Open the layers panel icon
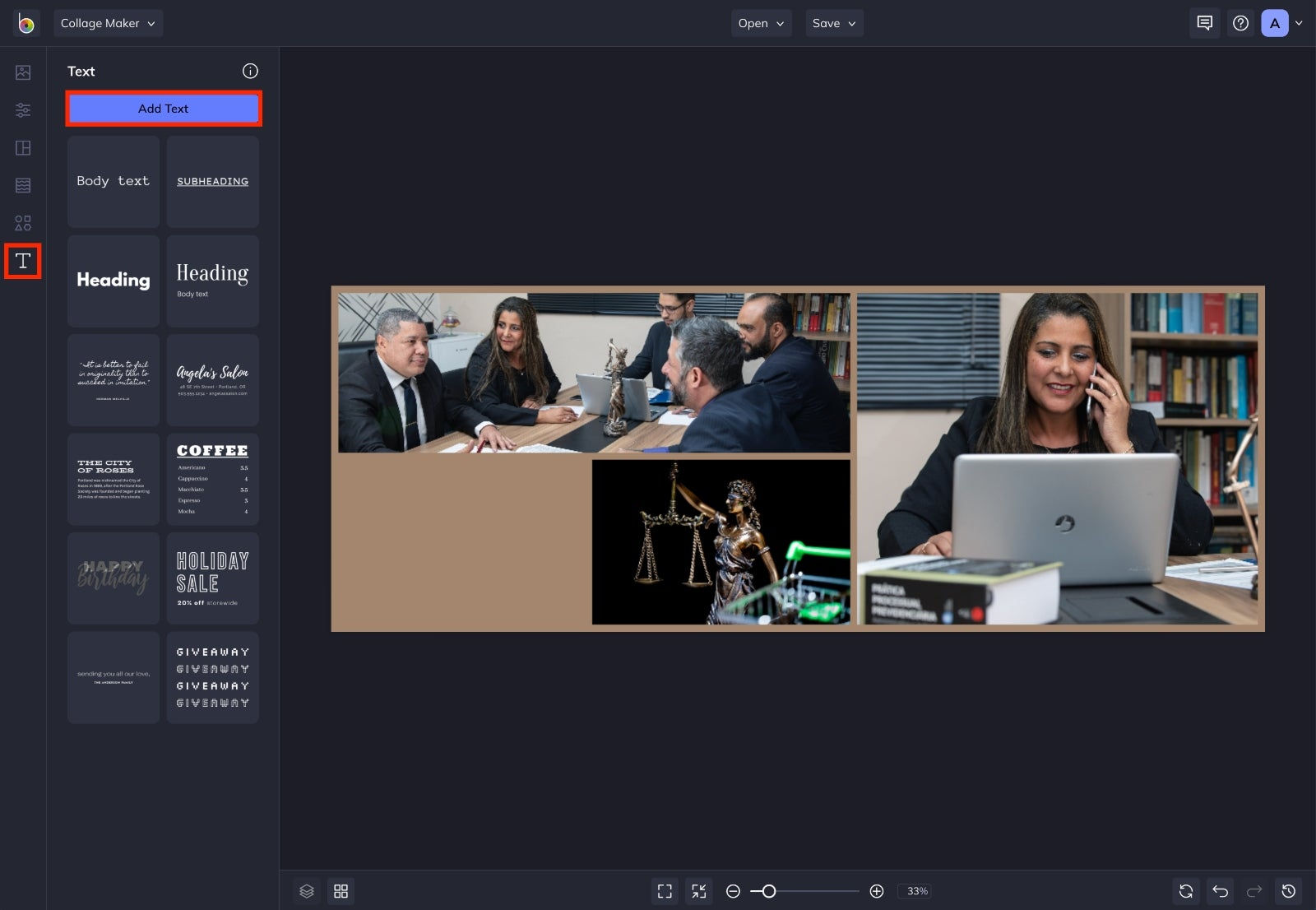This screenshot has width=1316, height=910. [x=307, y=891]
